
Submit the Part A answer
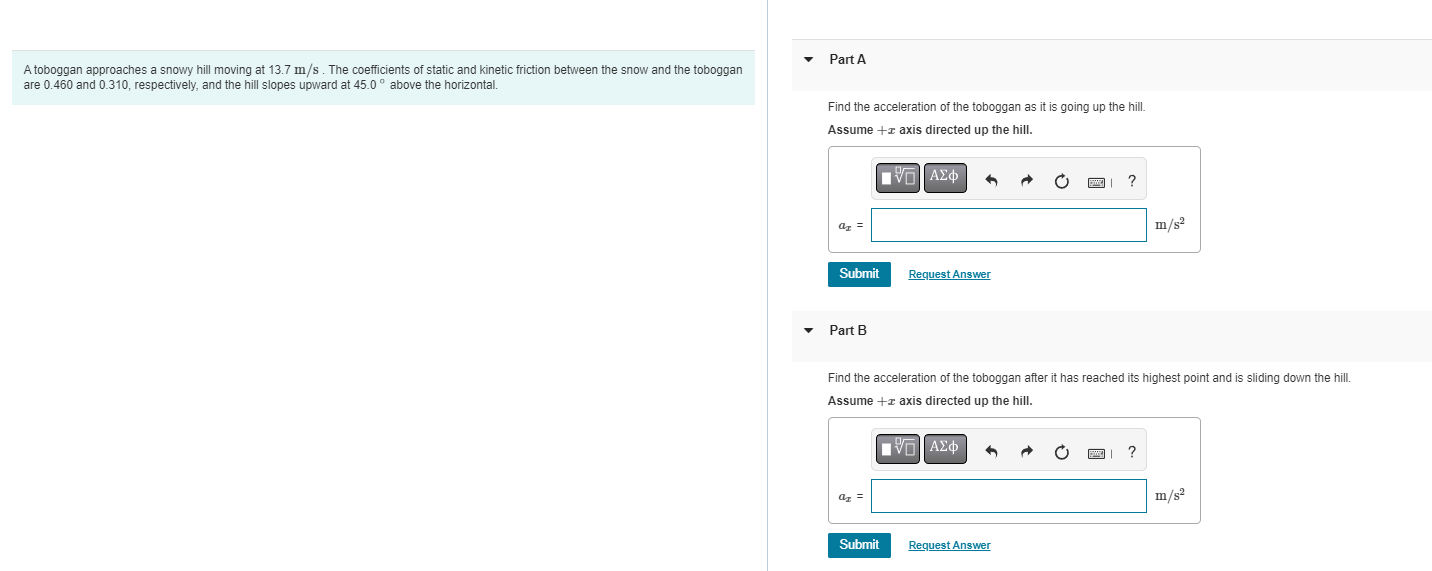pyautogui.click(x=859, y=274)
